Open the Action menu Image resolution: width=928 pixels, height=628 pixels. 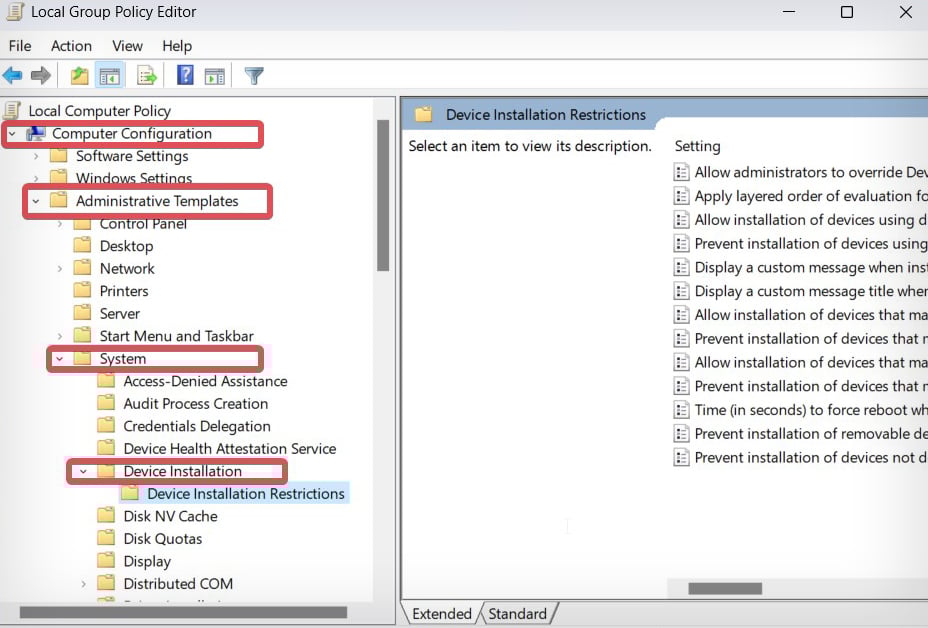71,46
